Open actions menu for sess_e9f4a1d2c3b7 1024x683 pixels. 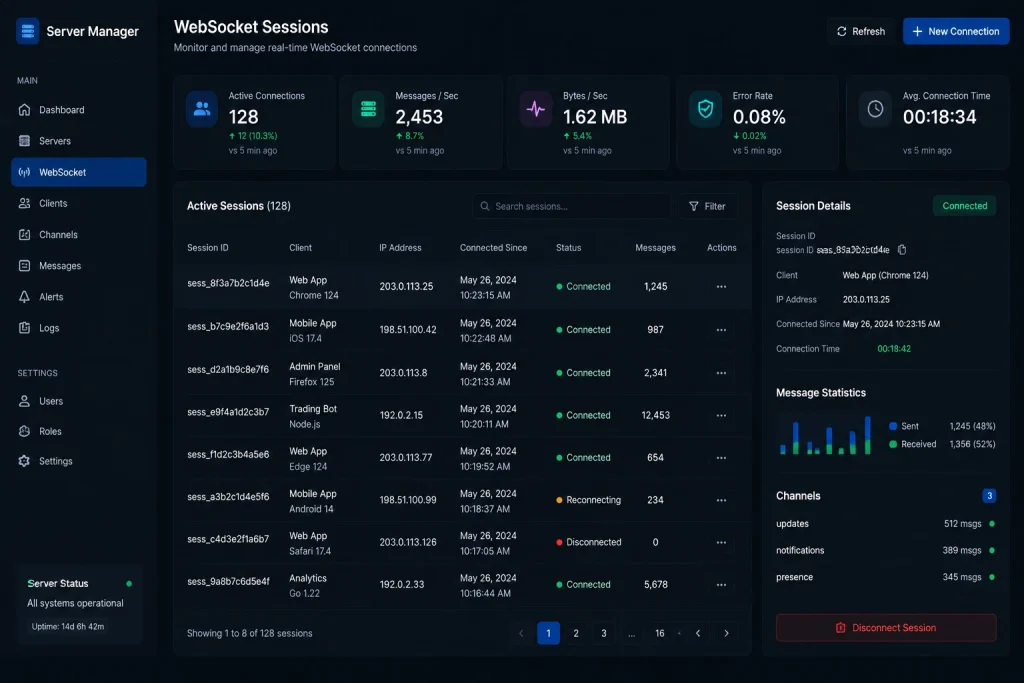(721, 415)
